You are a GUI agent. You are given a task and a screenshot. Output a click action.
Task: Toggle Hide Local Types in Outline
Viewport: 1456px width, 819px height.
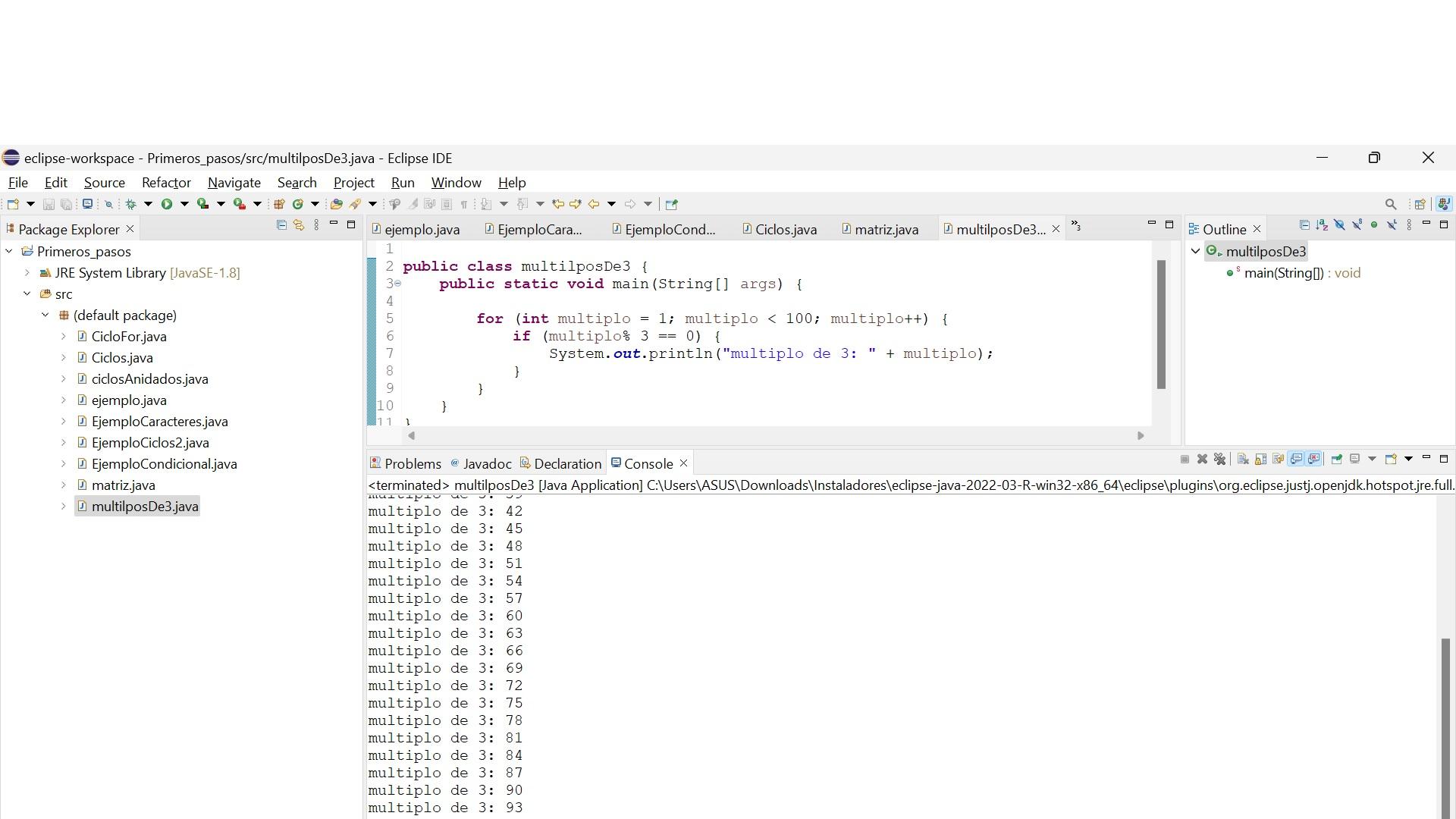coord(1392,225)
